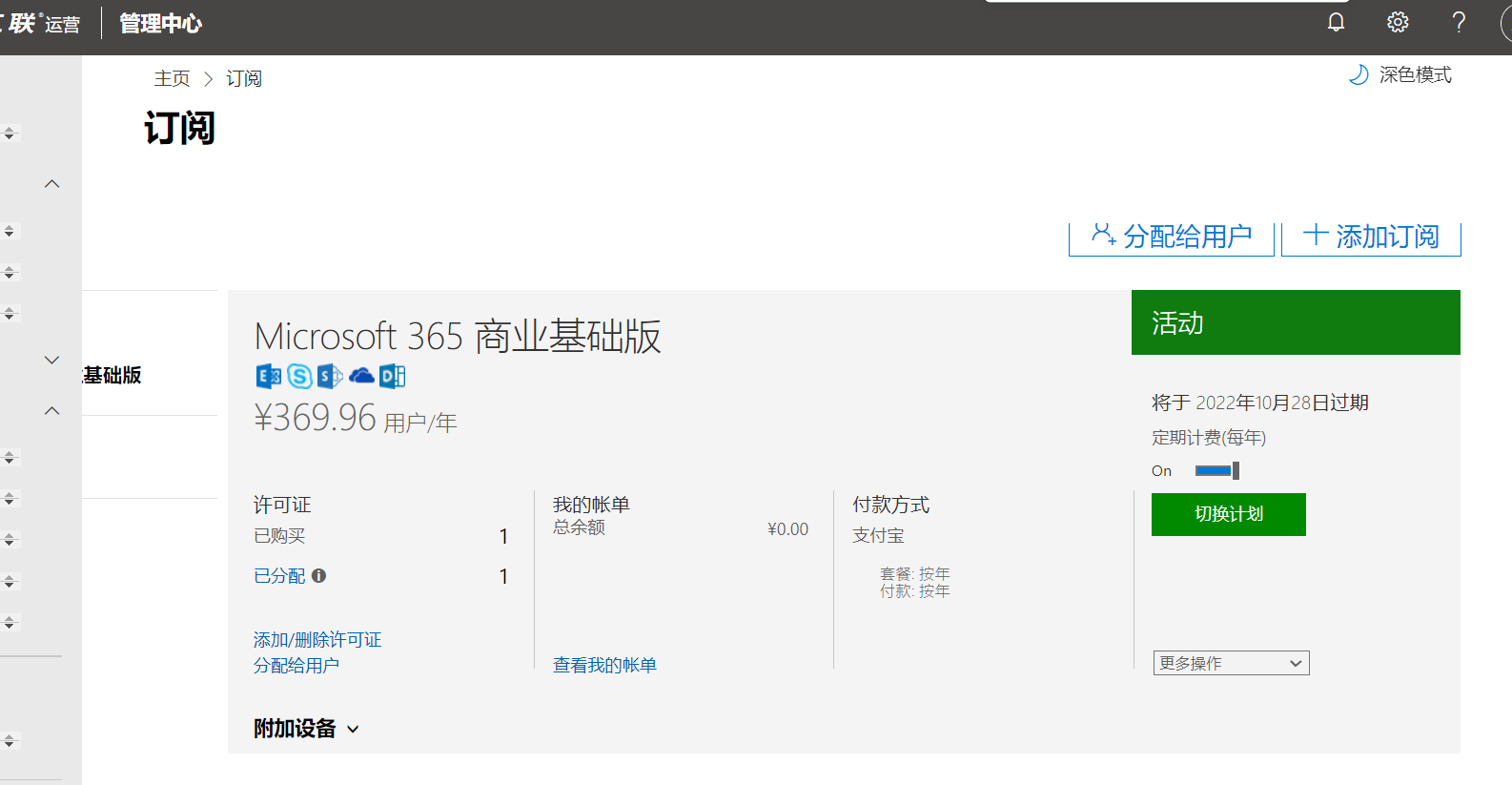Click the 订阅 breadcrumb item
The image size is (1512, 785).
coord(244,78)
